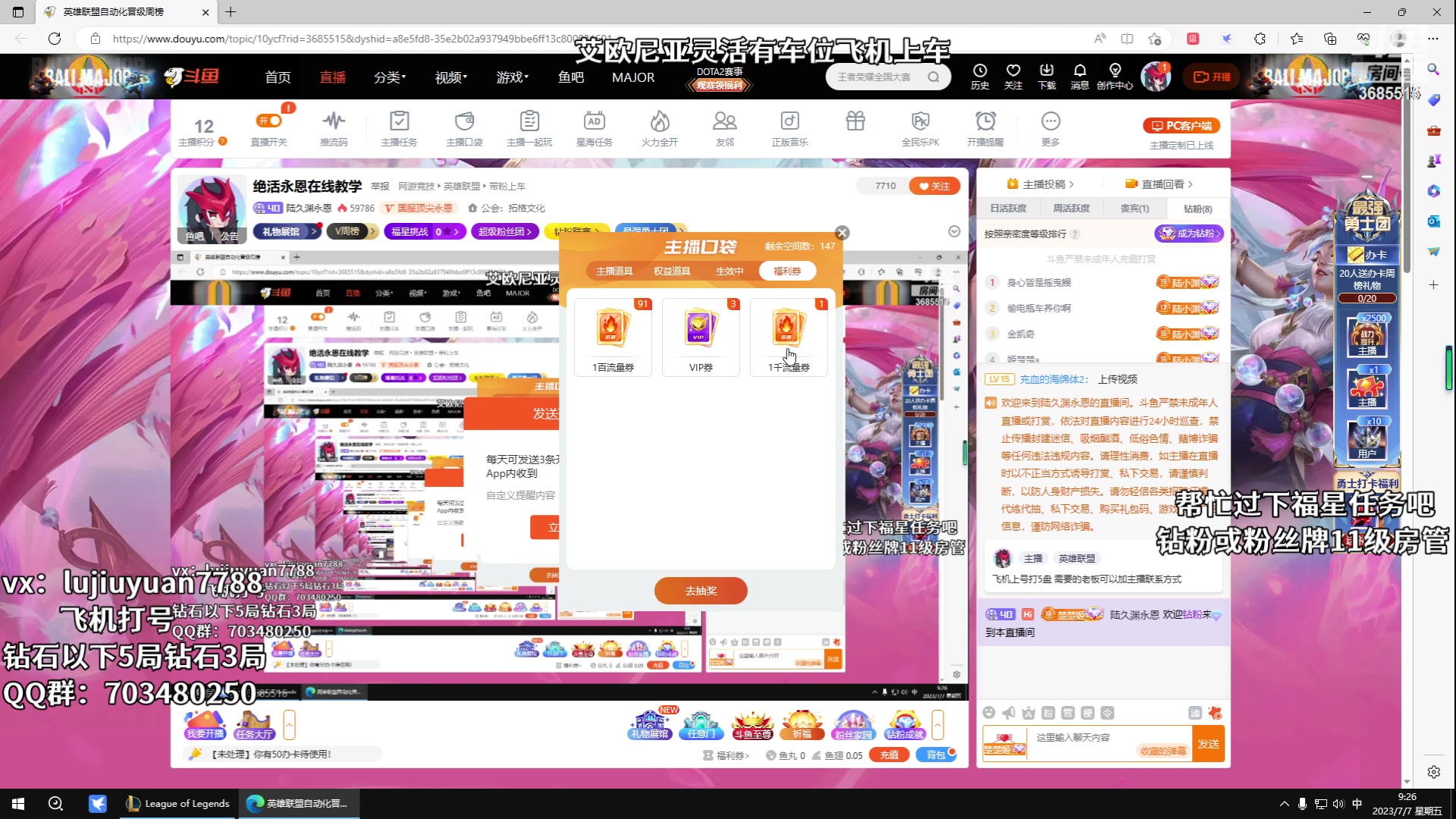Open 下载 download icon in header
1456x819 pixels.
pyautogui.click(x=1046, y=77)
